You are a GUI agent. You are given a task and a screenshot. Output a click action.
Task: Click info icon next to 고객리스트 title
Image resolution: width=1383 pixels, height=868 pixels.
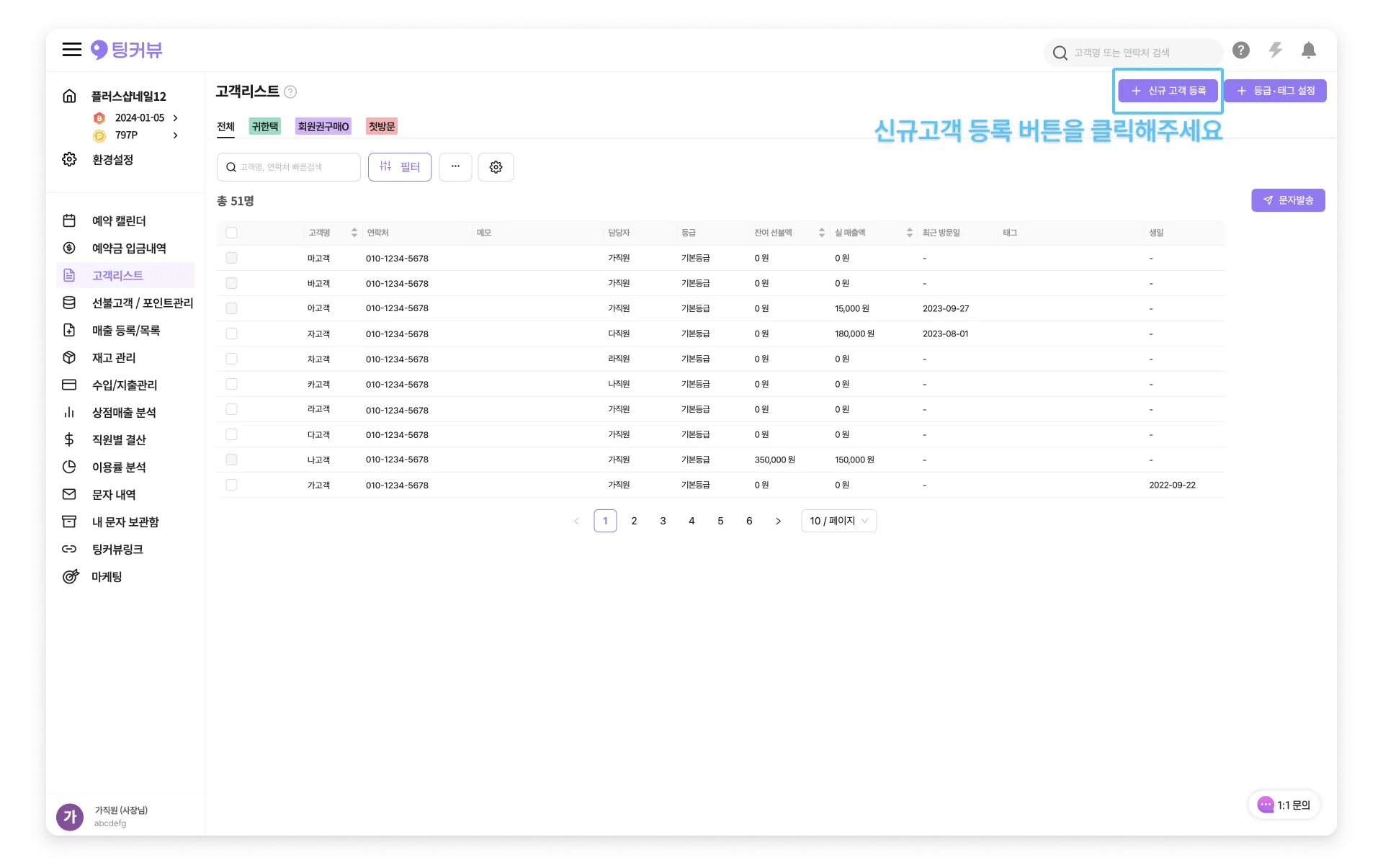tap(290, 92)
